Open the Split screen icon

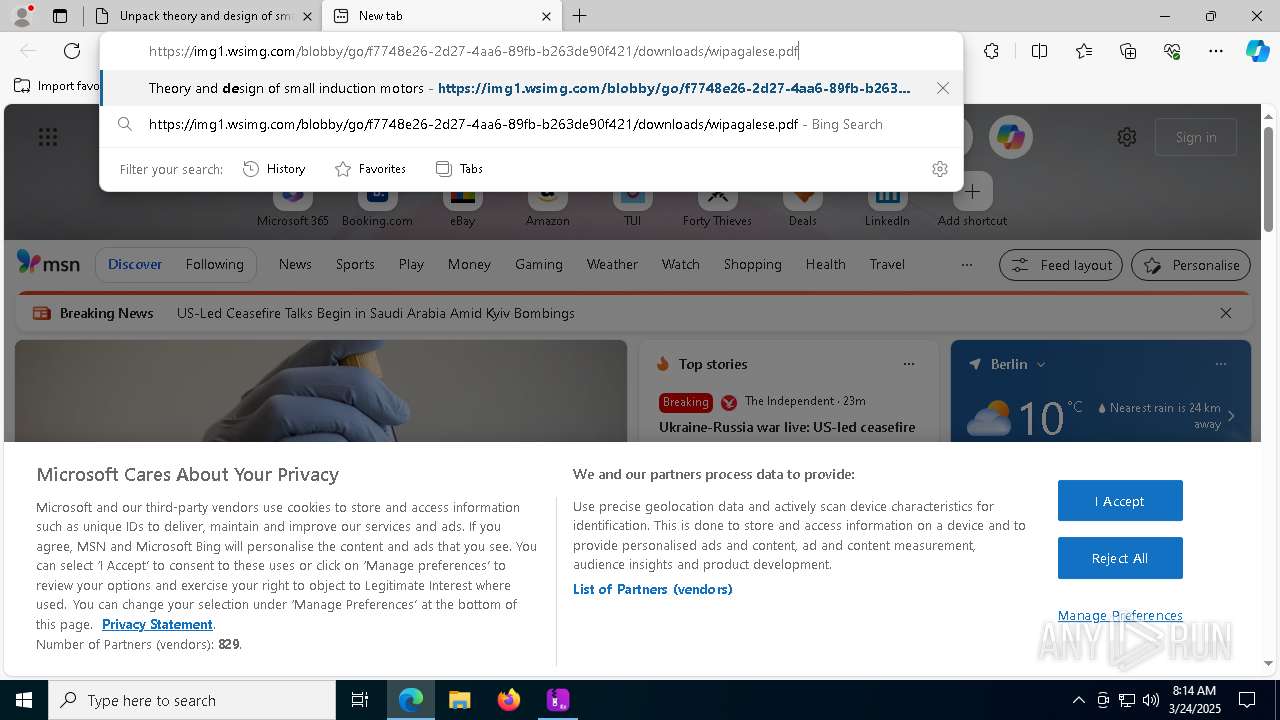tap(1039, 51)
